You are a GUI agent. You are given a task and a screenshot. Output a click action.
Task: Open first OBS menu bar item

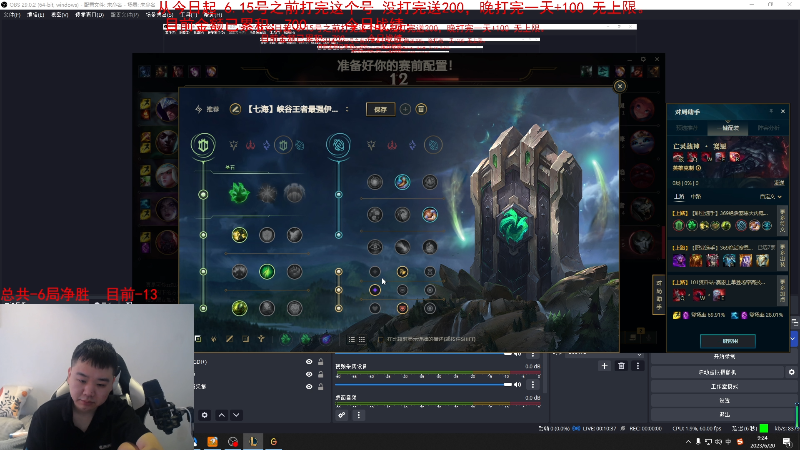[x=11, y=15]
